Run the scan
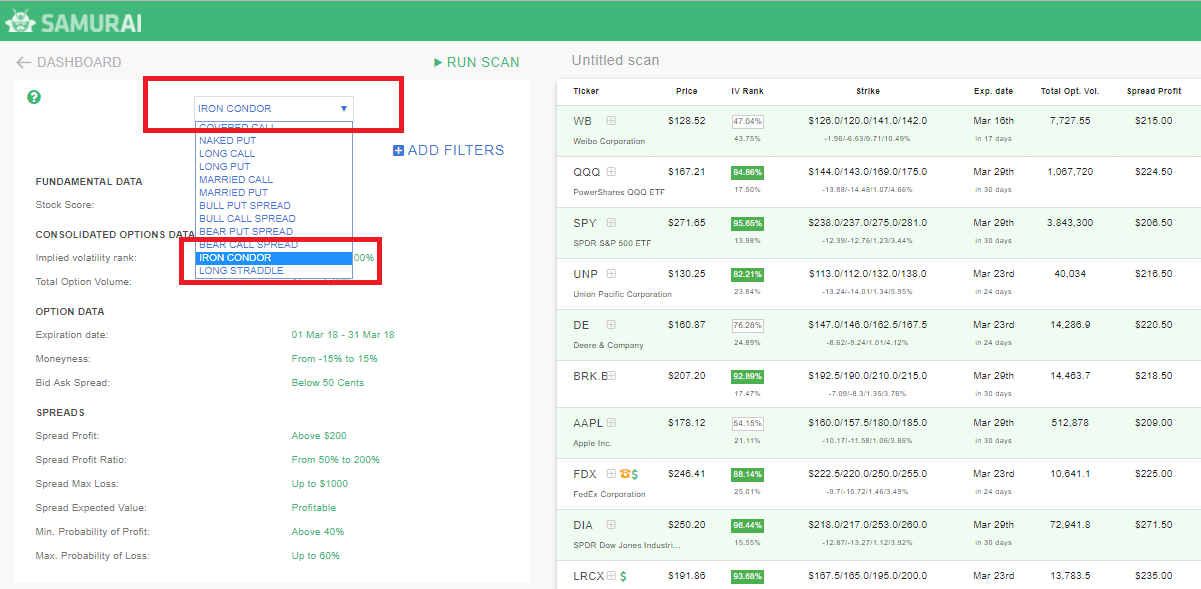 pyautogui.click(x=476, y=62)
